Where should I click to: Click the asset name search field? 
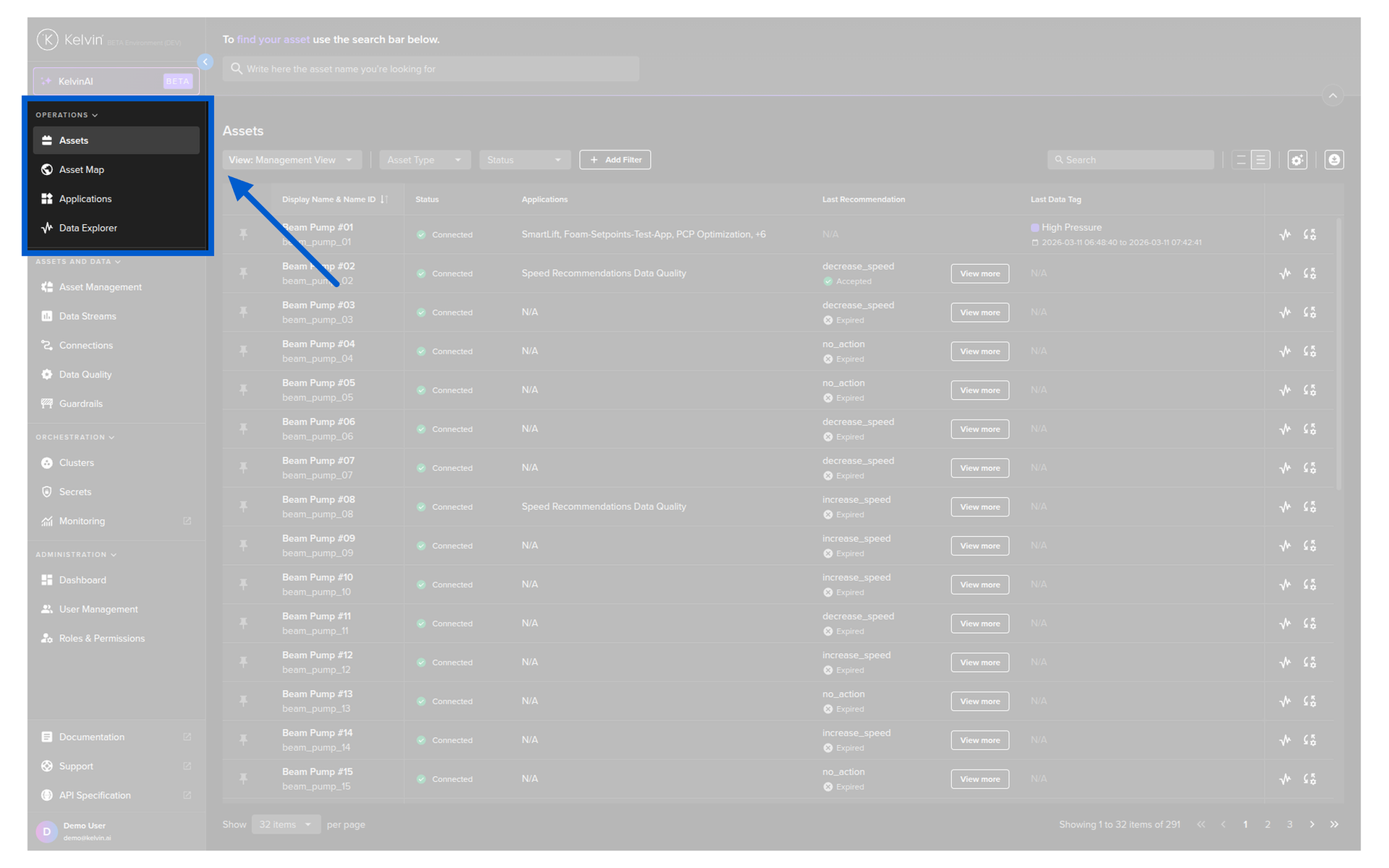[x=430, y=69]
